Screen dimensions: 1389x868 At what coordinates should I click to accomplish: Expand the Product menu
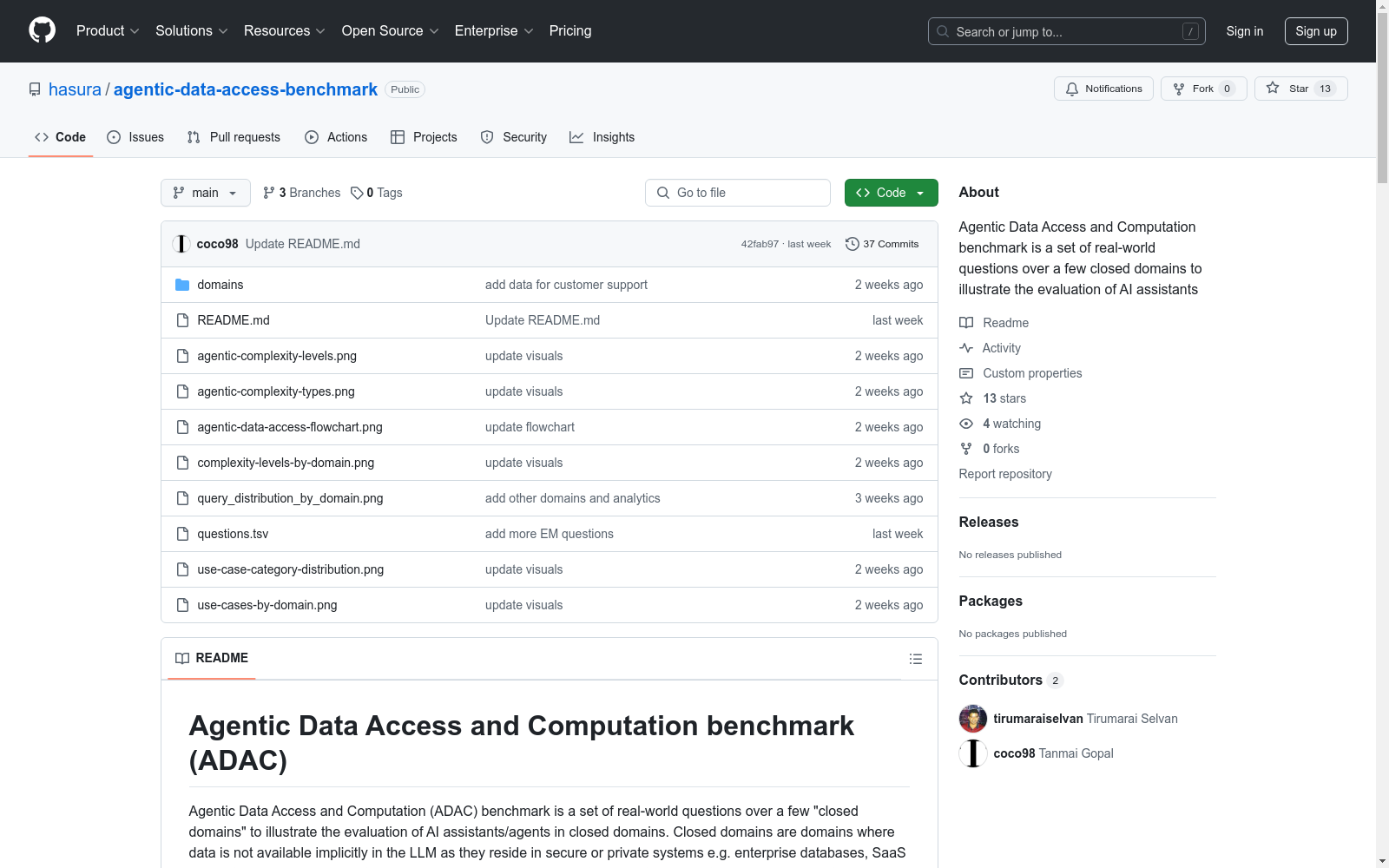tap(108, 31)
